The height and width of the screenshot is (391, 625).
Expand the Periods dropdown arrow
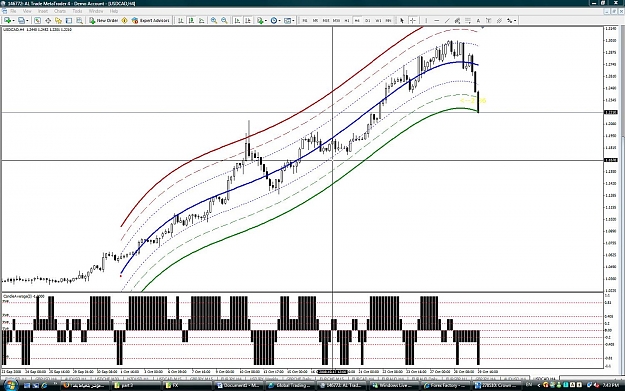pos(279,20)
